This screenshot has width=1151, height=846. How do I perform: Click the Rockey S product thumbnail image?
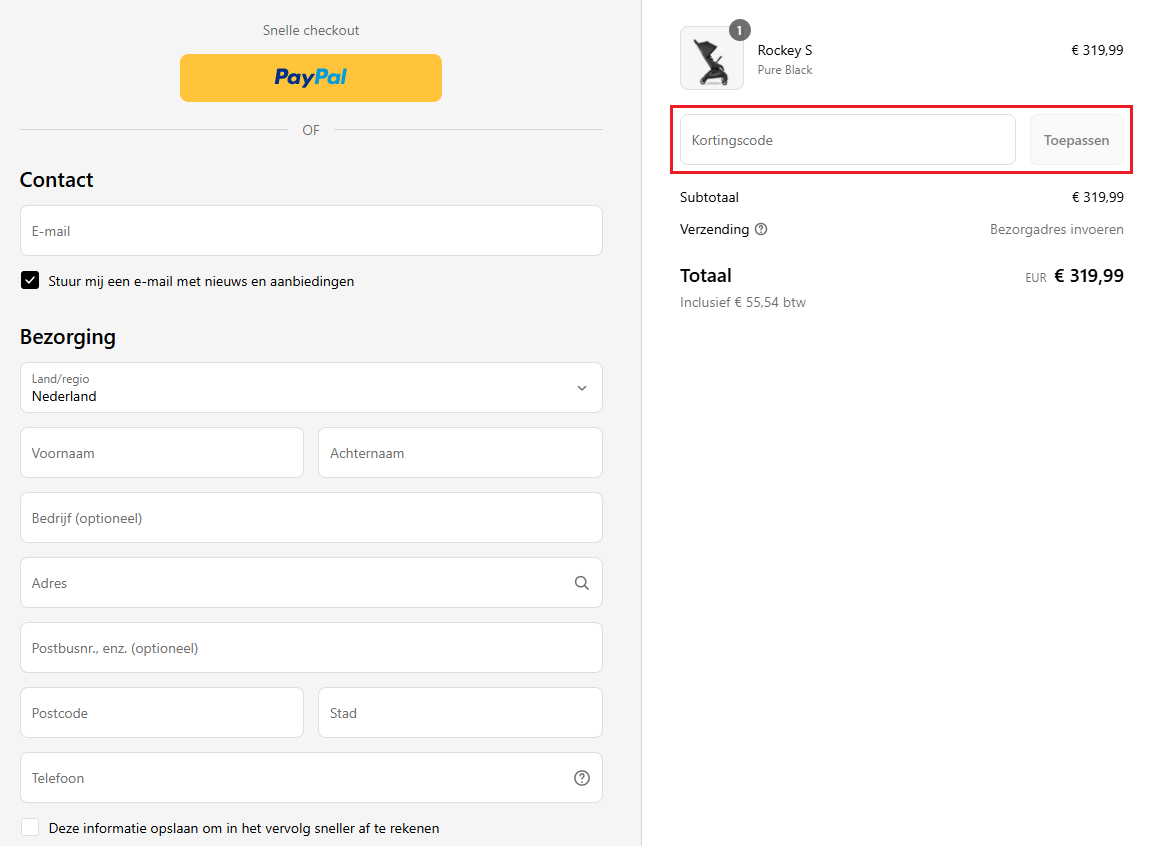click(x=712, y=58)
